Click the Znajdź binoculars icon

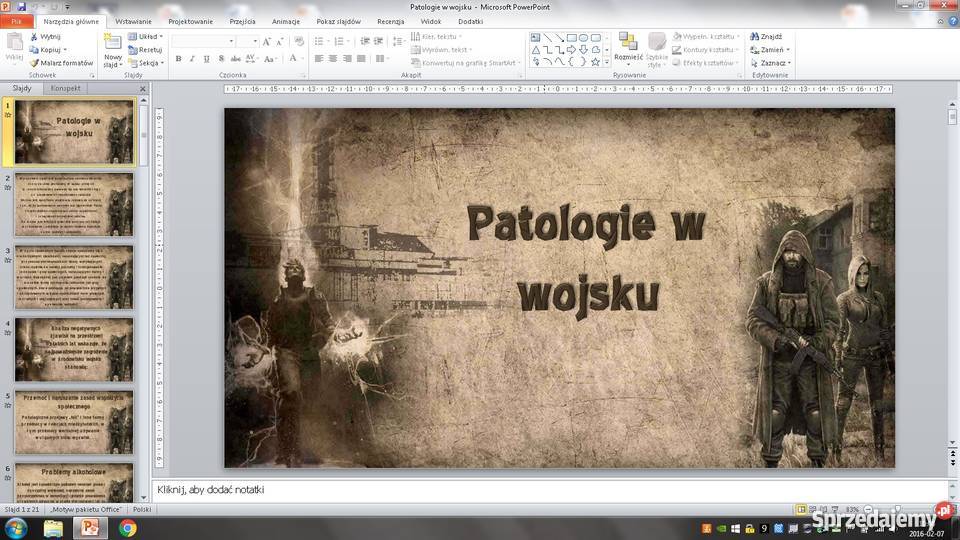click(x=755, y=36)
